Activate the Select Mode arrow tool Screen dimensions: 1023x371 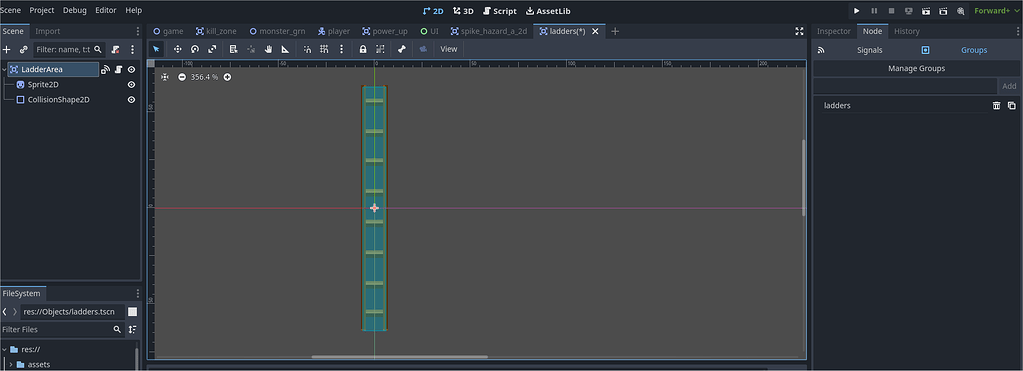(156, 49)
